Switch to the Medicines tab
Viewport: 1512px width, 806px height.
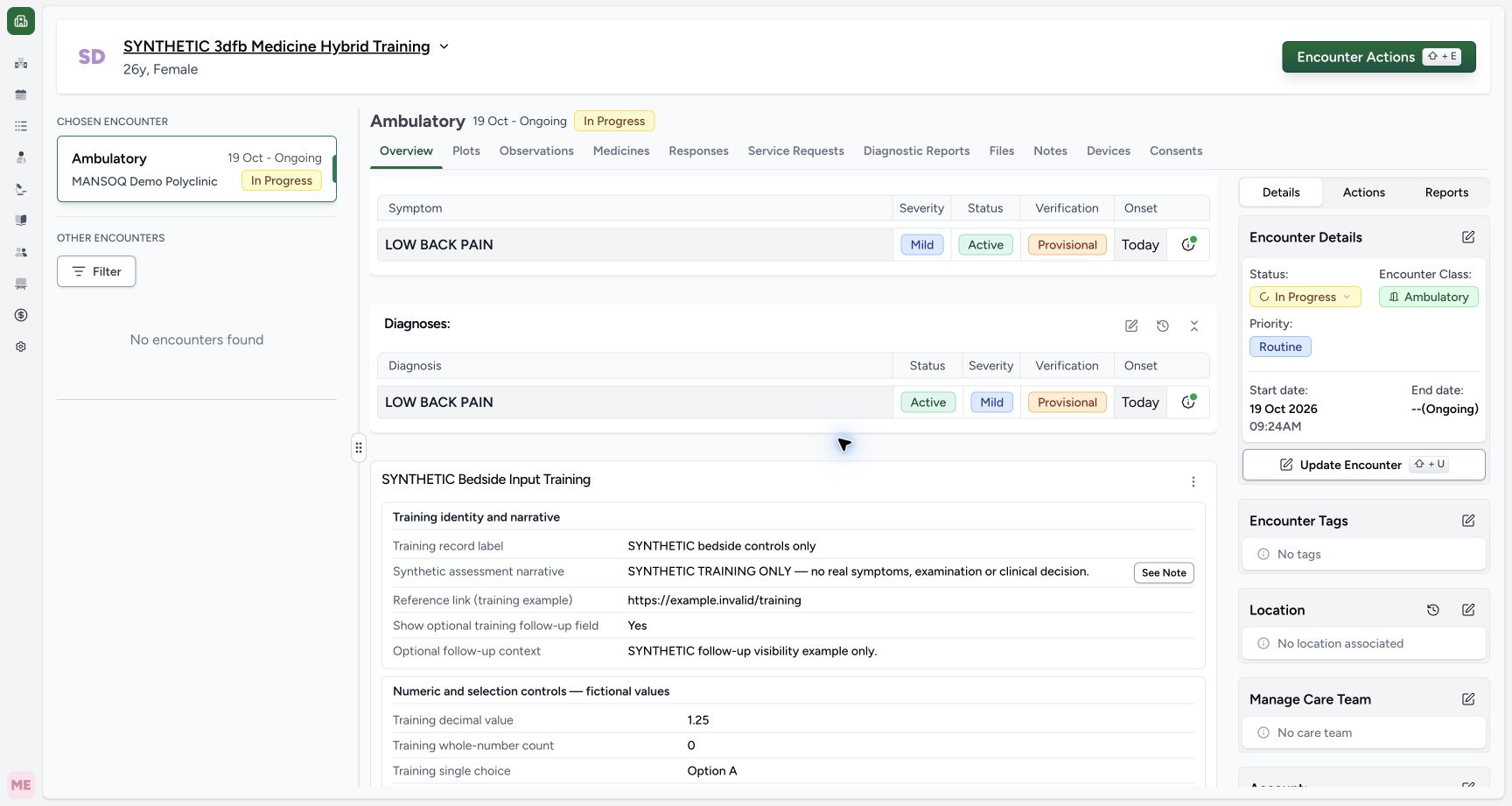pos(621,151)
